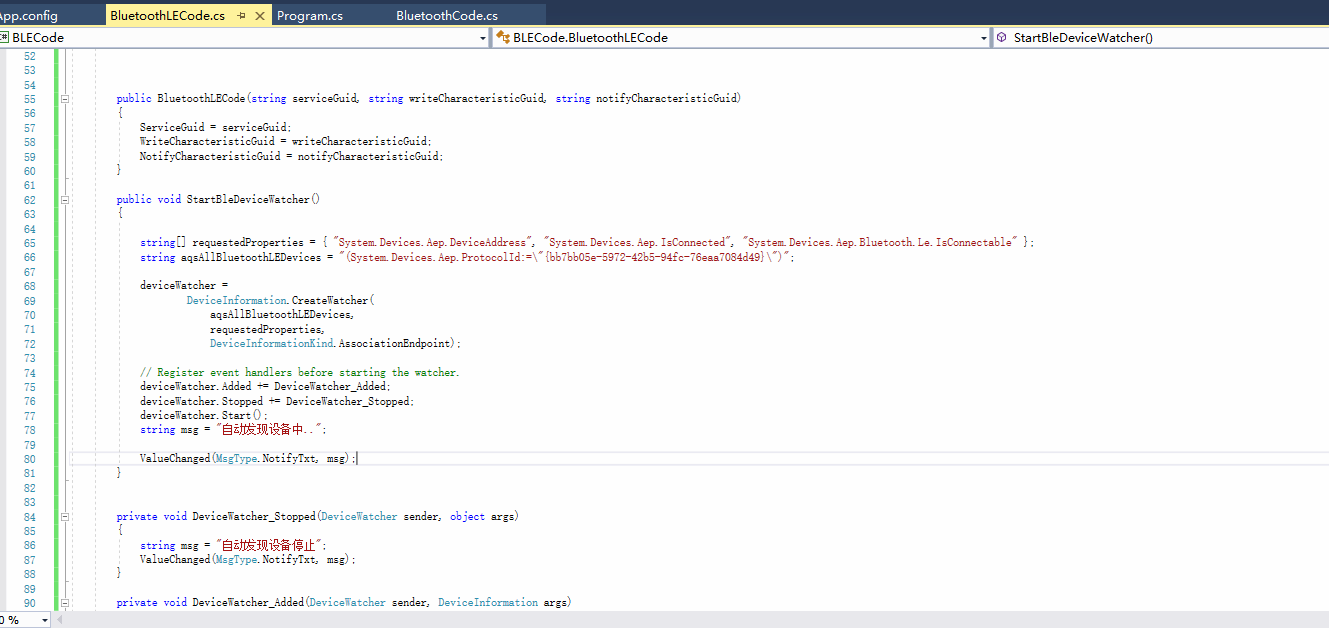Click 'deviceWatcher.Added += DeviceWatcher_Added;' on line 75

(265, 386)
